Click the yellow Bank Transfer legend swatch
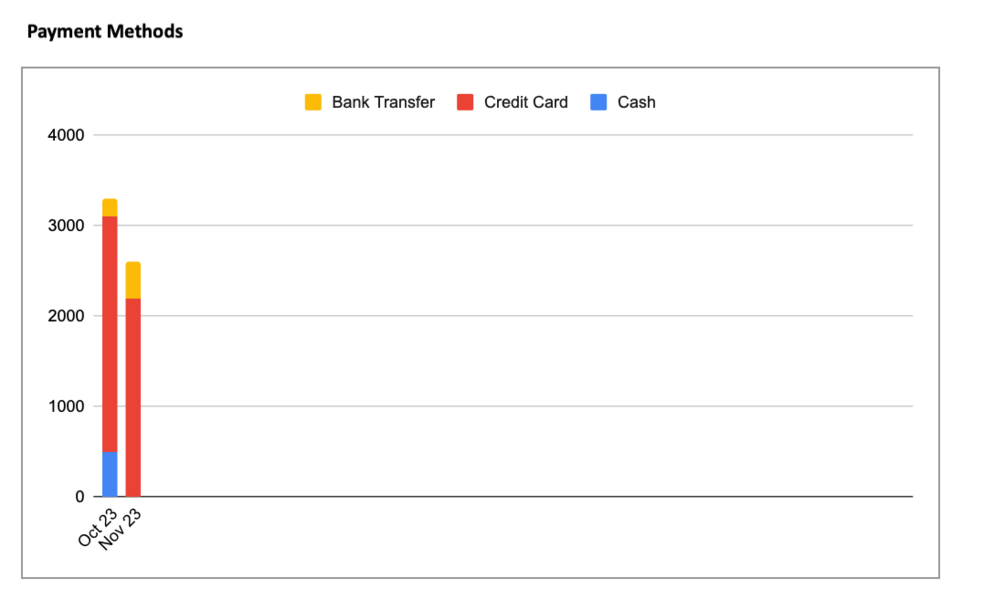The height and width of the screenshot is (610, 1005). [x=313, y=102]
